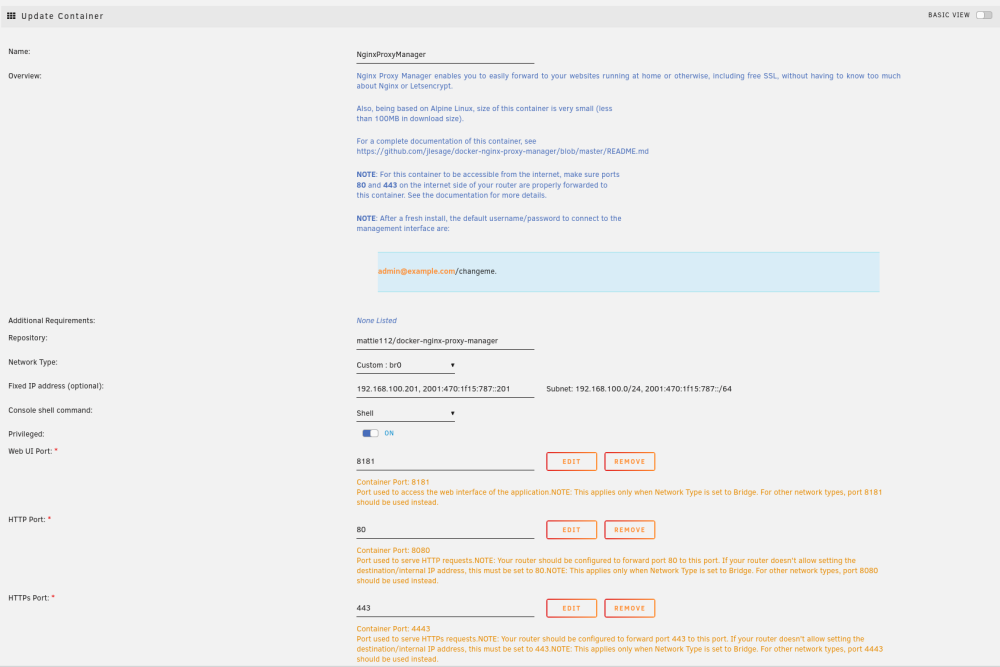Click the Overview label
This screenshot has width=1000, height=667.
(25, 76)
